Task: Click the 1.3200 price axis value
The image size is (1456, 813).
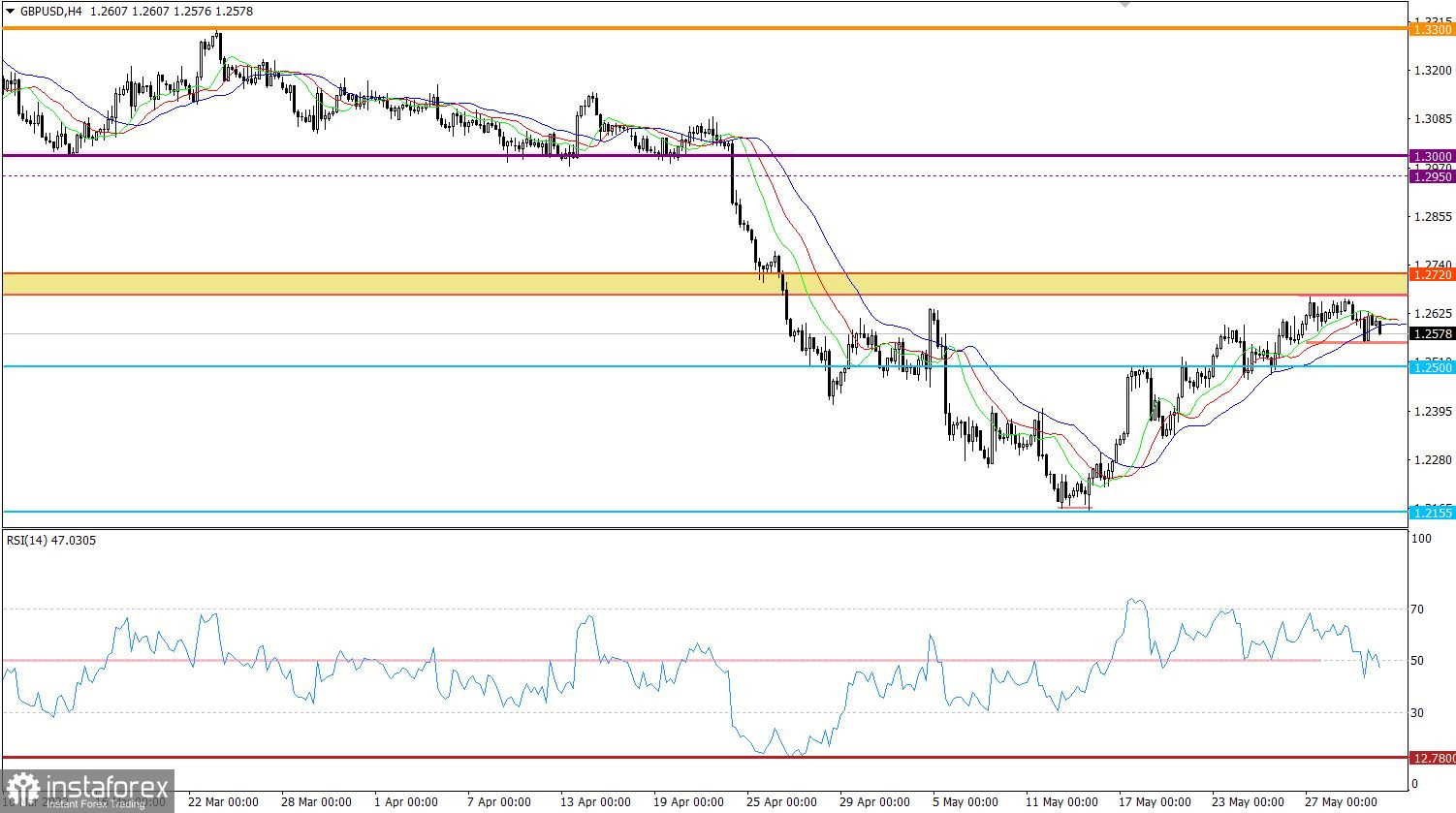Action: [1433, 71]
